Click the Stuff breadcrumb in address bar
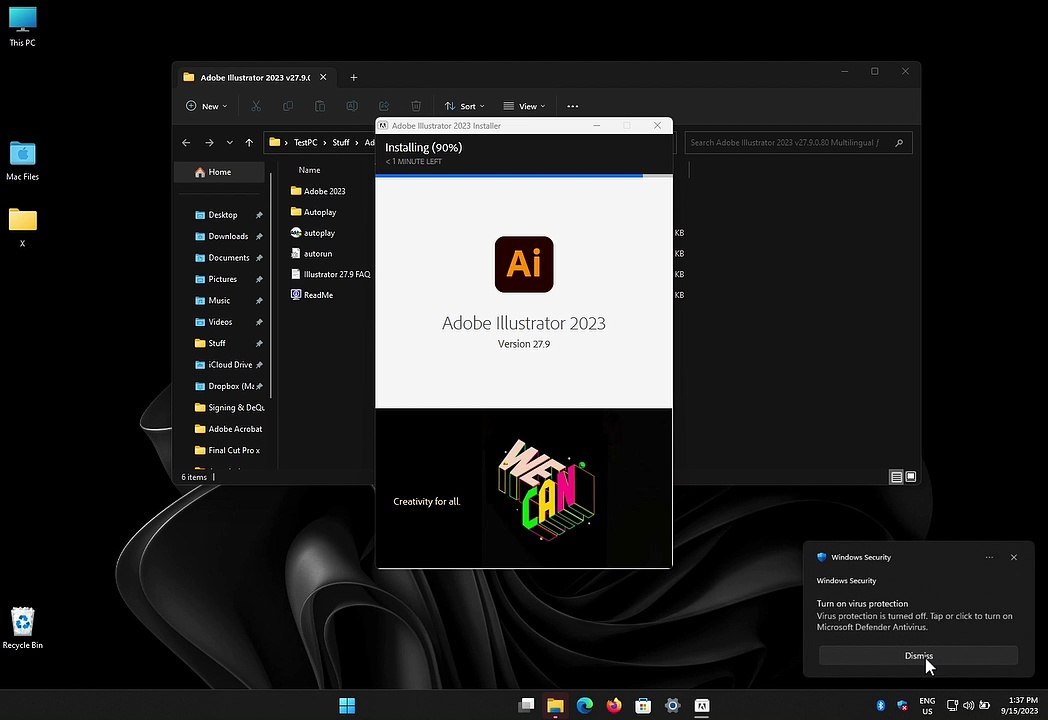The image size is (1048, 720). click(x=341, y=142)
